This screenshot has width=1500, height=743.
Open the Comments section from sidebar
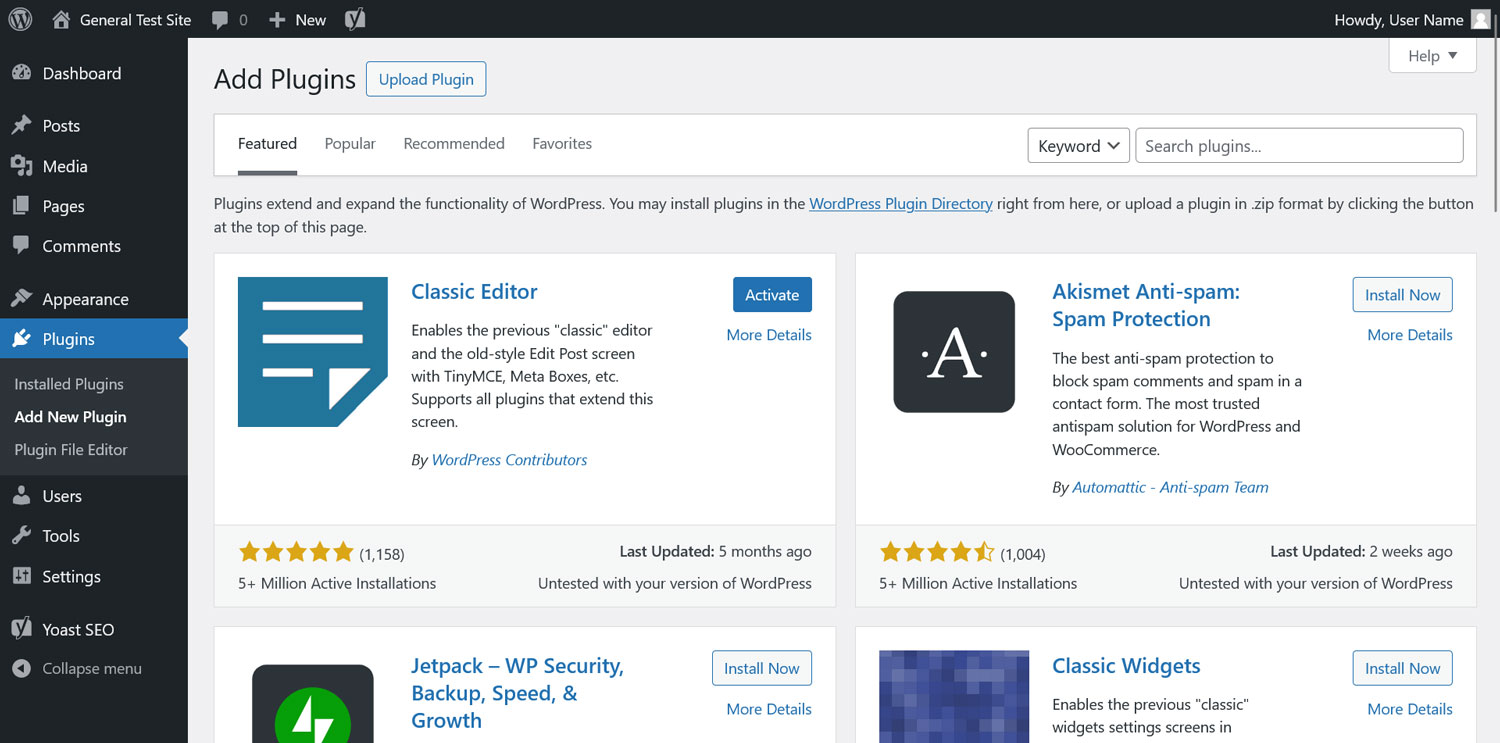(x=22, y=246)
